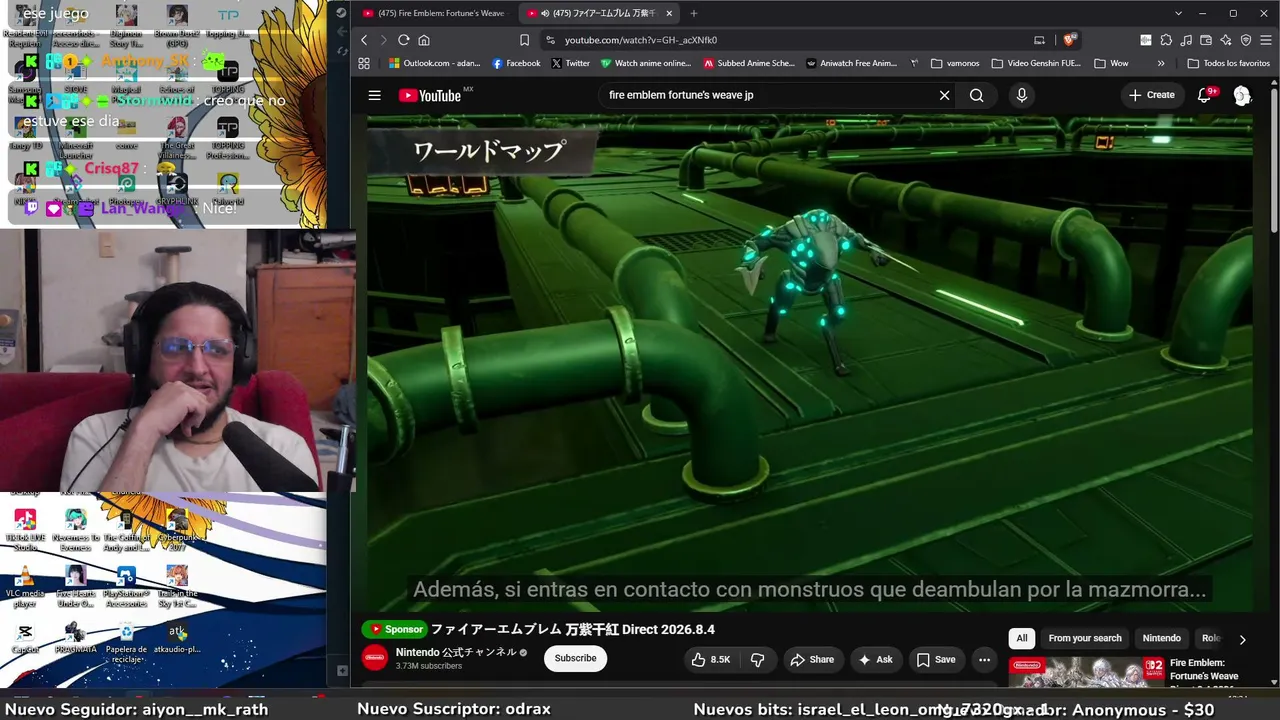Open the YouTube account avatar menu

(x=1242, y=95)
